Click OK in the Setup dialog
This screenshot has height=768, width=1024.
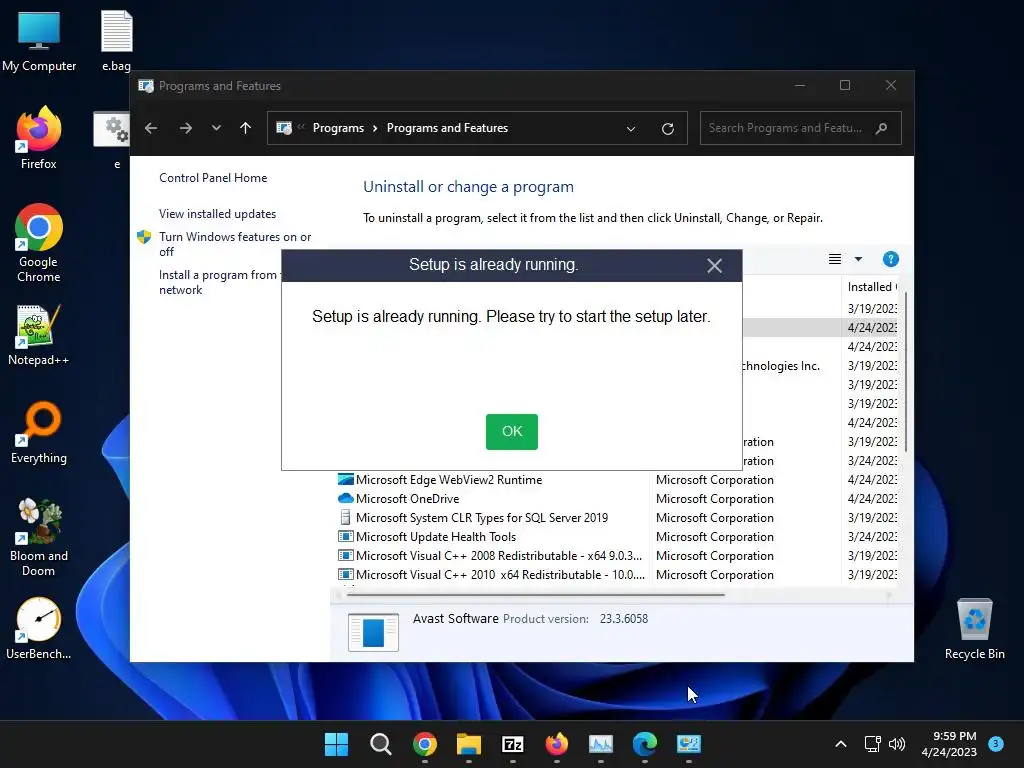[511, 432]
